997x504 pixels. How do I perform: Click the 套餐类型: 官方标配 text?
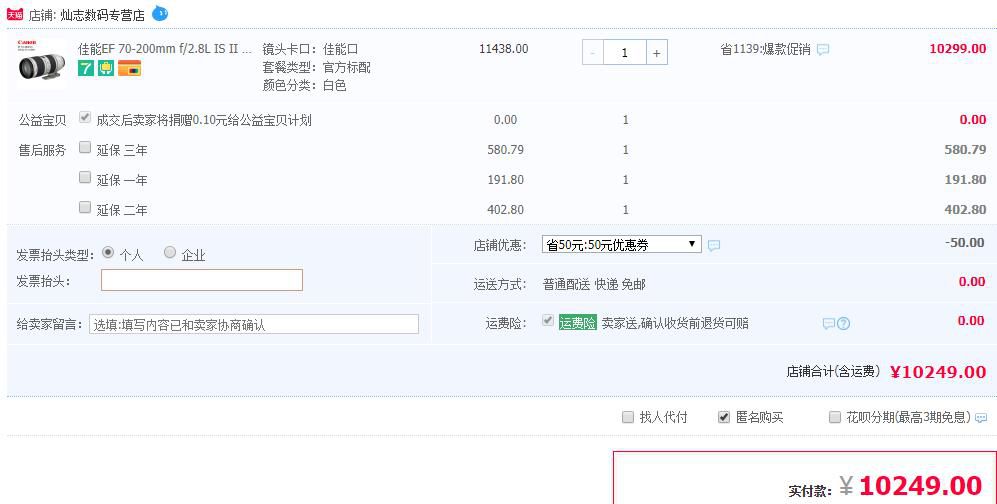[316, 67]
